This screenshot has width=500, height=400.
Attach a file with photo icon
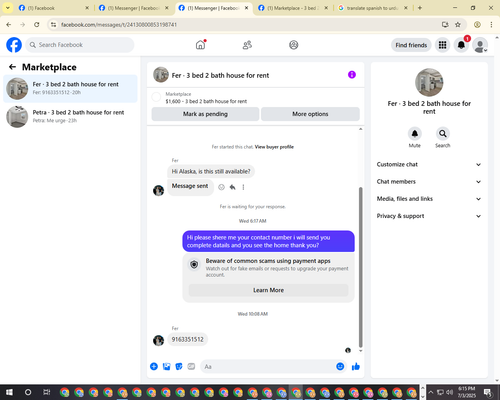click(166, 366)
